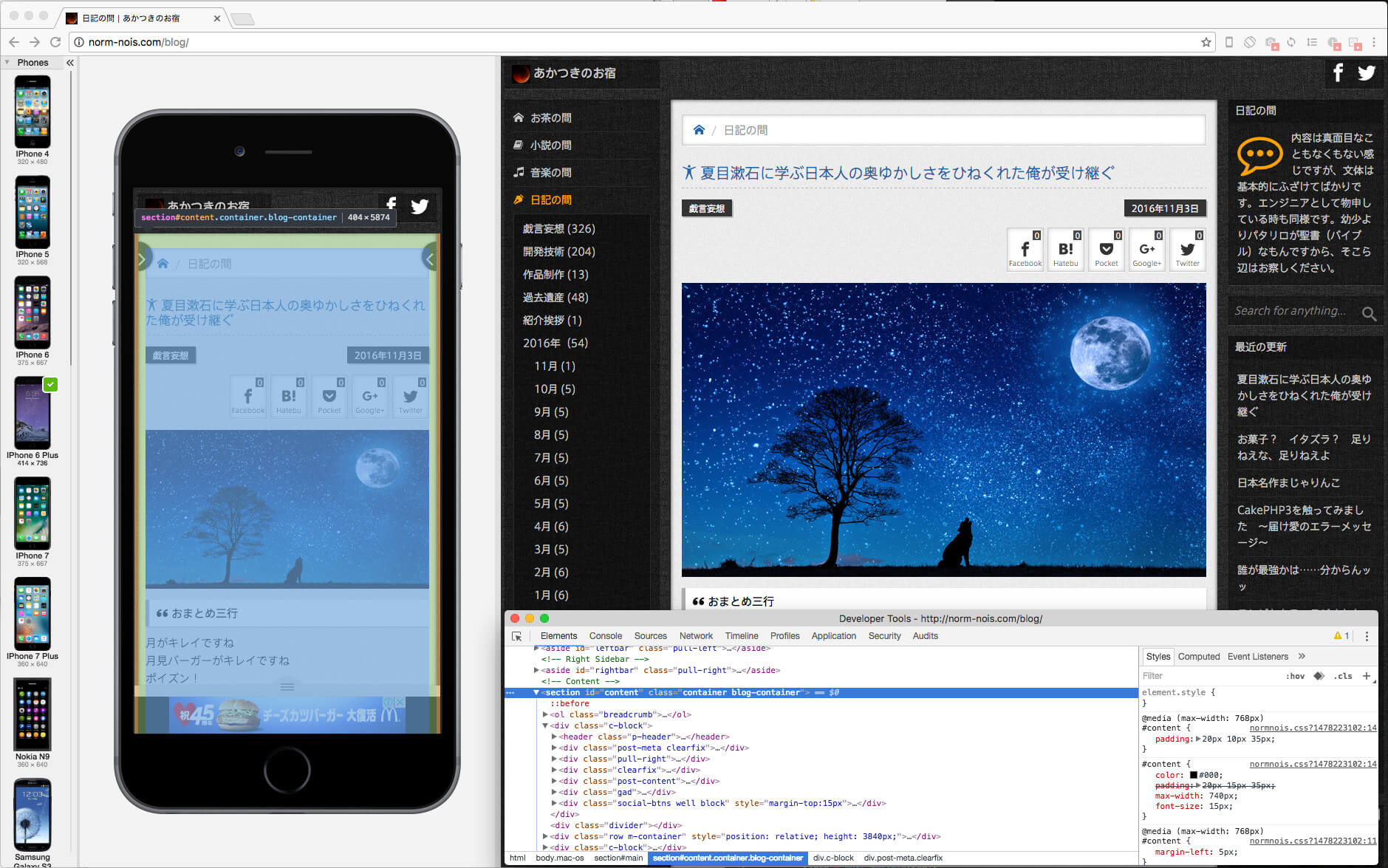Click the Pocket share button in the article
Image resolution: width=1388 pixels, height=868 pixels.
click(1106, 250)
